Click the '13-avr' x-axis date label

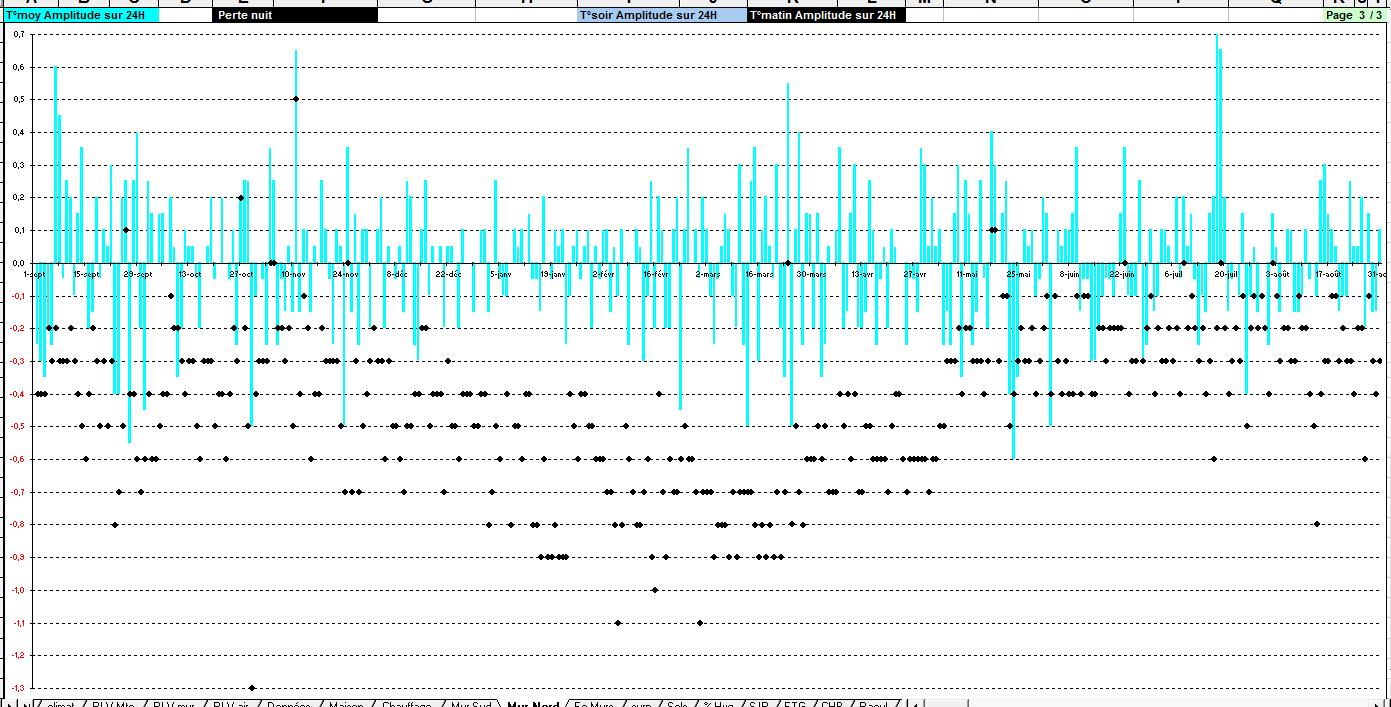[863, 273]
